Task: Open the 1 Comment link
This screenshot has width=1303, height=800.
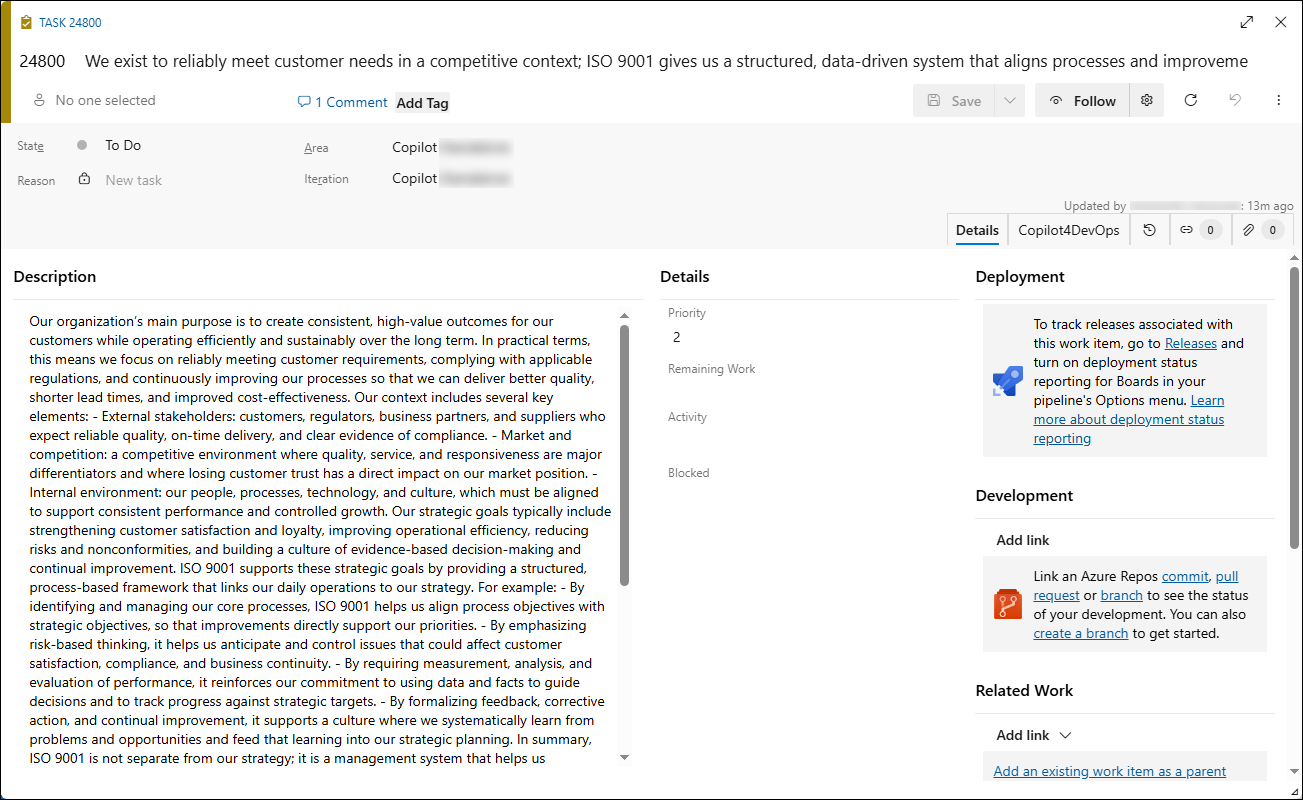Action: point(342,102)
